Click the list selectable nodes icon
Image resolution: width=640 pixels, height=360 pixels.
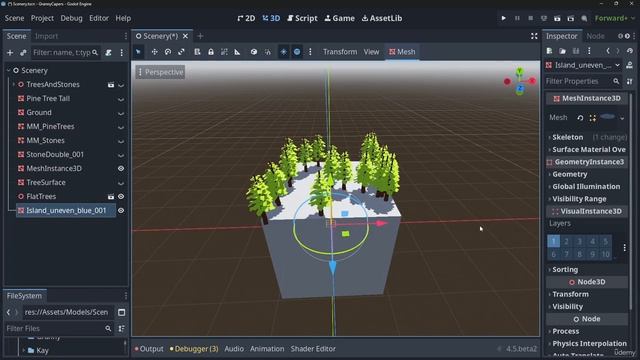click(x=197, y=52)
